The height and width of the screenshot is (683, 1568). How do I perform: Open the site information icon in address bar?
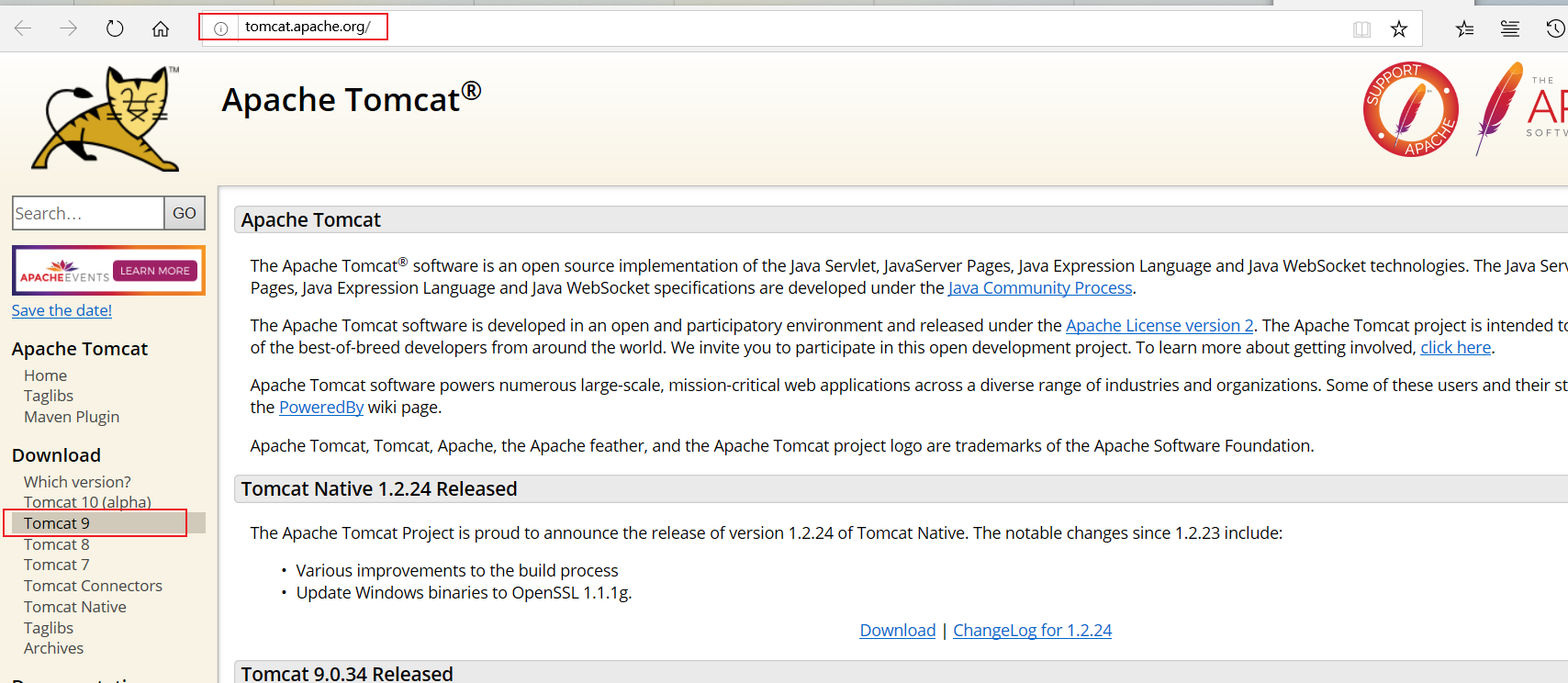pyautogui.click(x=220, y=28)
